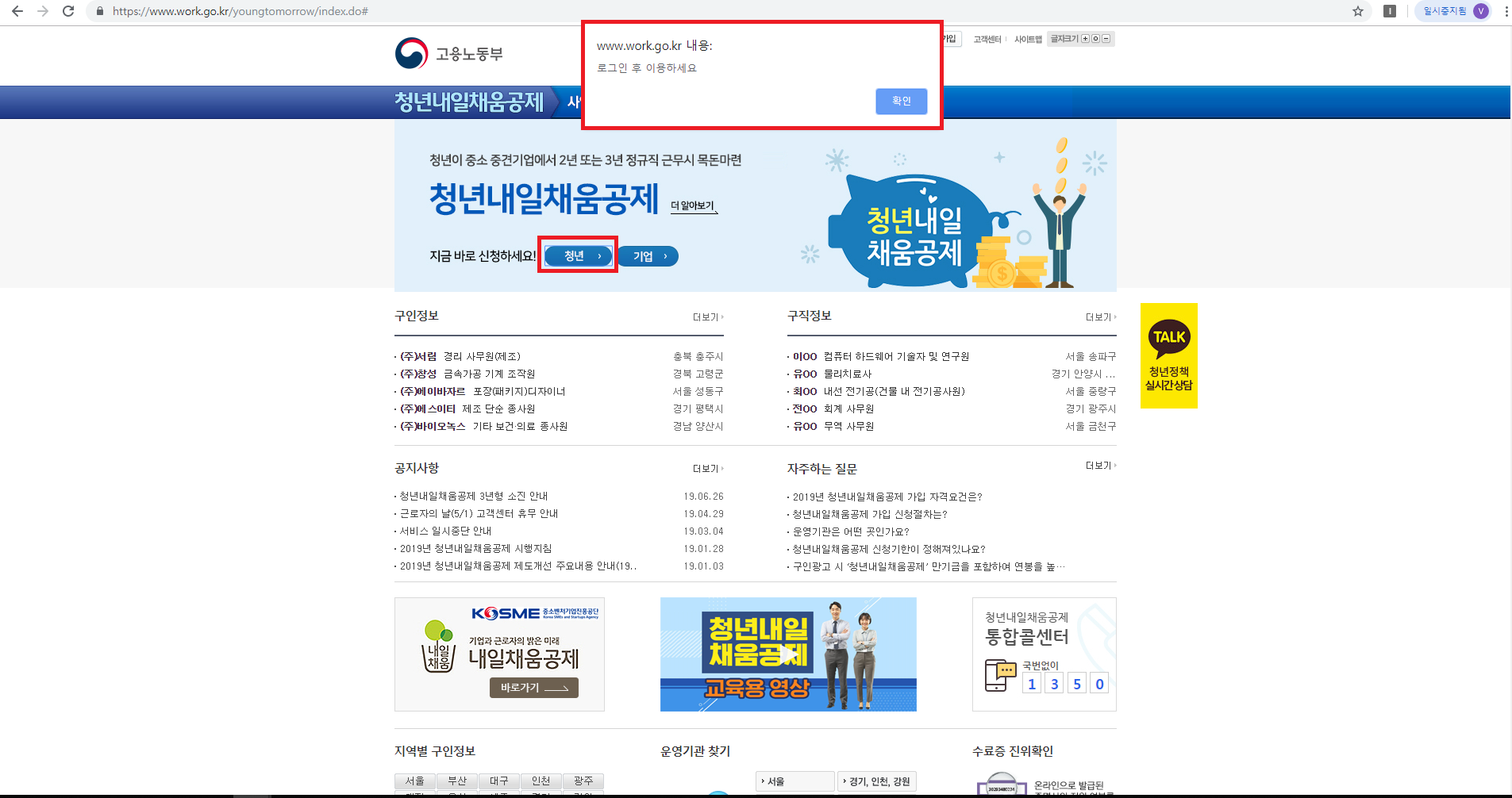1512x798 pixels.
Task: Open the 유OO 물리치료사 job seeker entry
Action: [832, 374]
